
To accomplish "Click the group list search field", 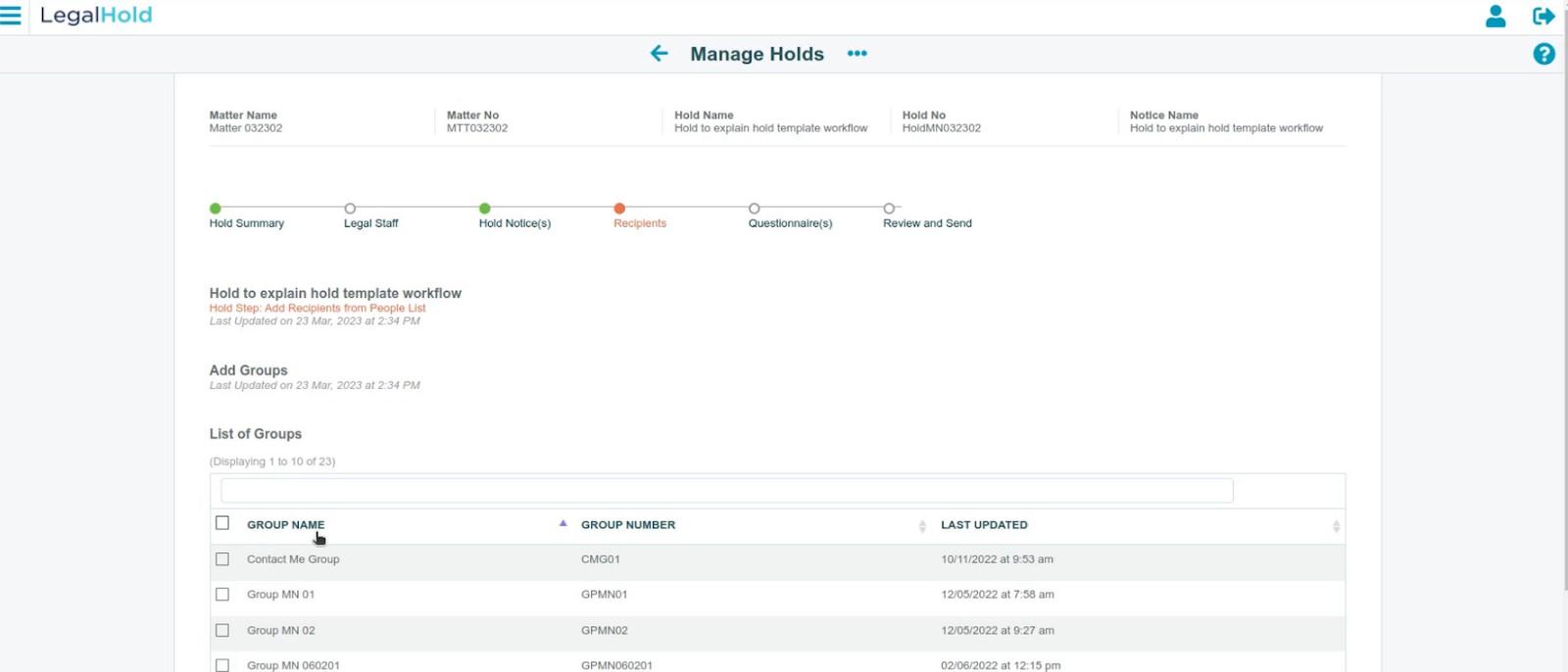I will [x=726, y=491].
